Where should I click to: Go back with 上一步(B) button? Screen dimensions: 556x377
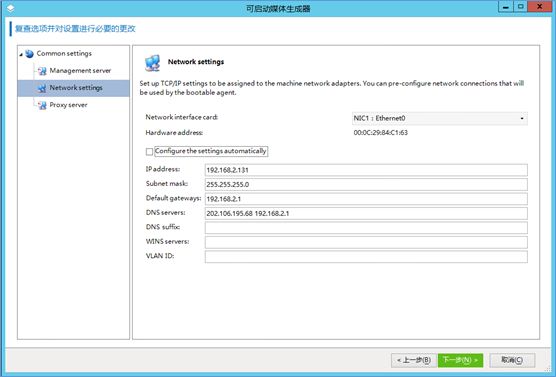413,360
